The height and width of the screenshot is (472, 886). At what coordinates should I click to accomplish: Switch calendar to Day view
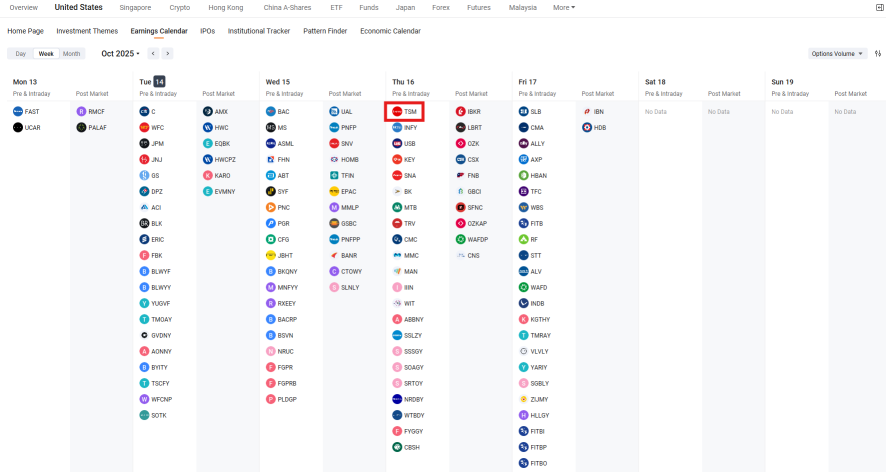[x=20, y=54]
